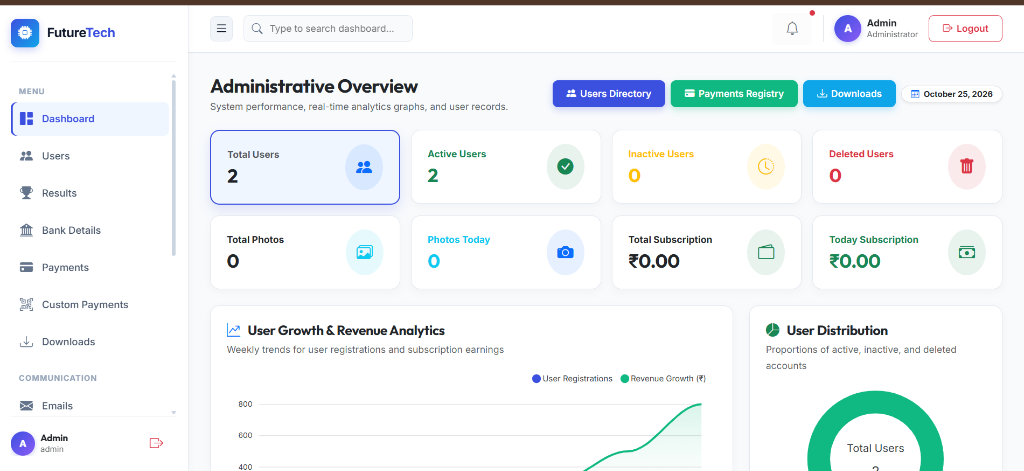
Task: Click the Users Directory button
Action: [x=609, y=93]
